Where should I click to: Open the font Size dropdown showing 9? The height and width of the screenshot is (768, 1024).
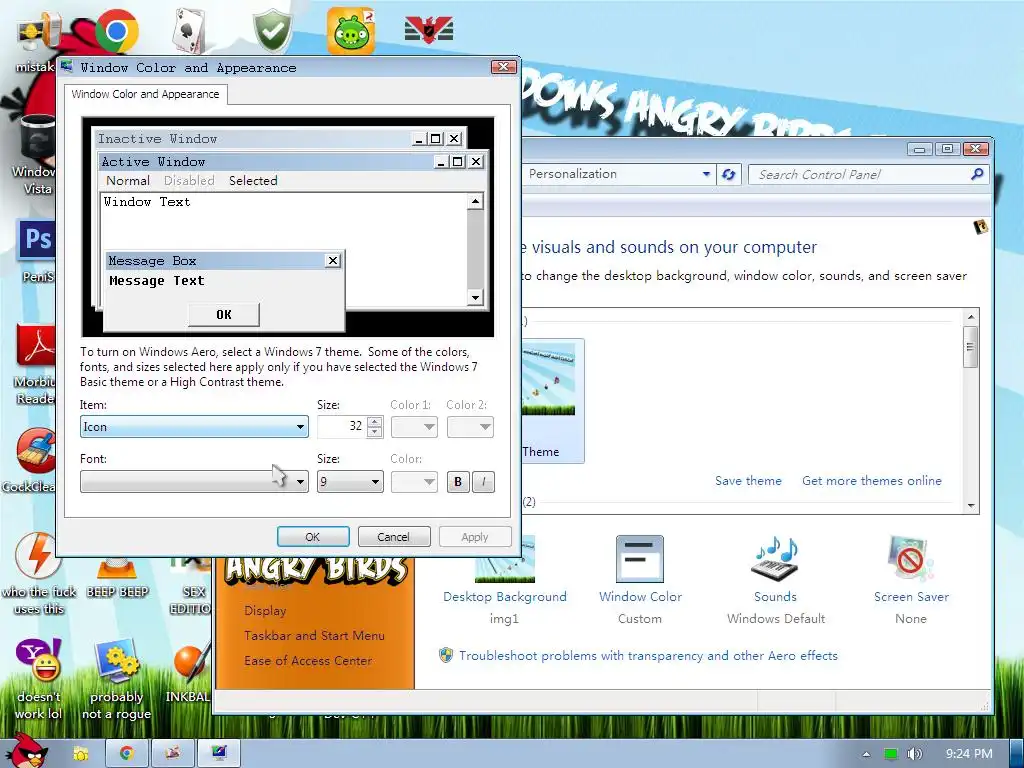[x=350, y=482]
